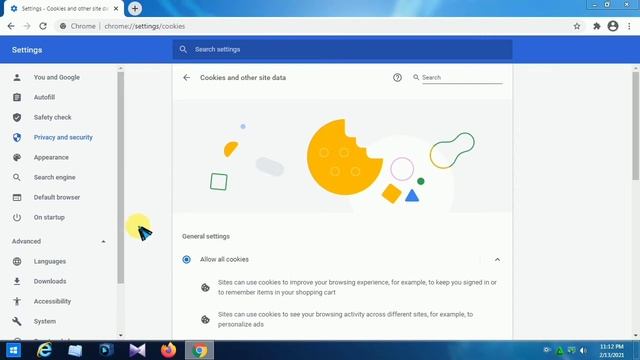Click the Appearance palette icon
The height and width of the screenshot is (360, 640).
[x=17, y=157]
